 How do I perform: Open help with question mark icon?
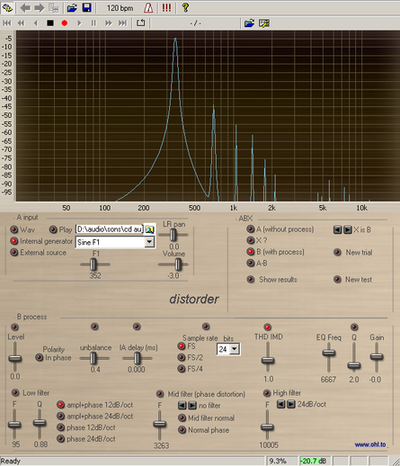coord(185,8)
